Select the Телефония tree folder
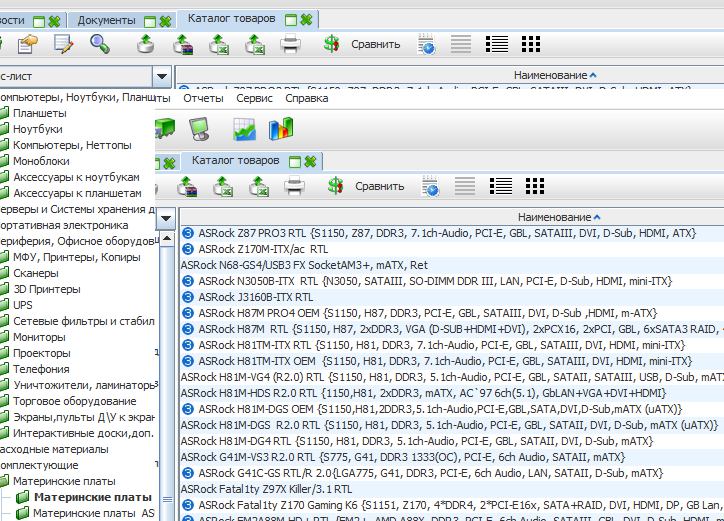Image resolution: width=724 pixels, height=521 pixels. pyautogui.click(x=41, y=369)
